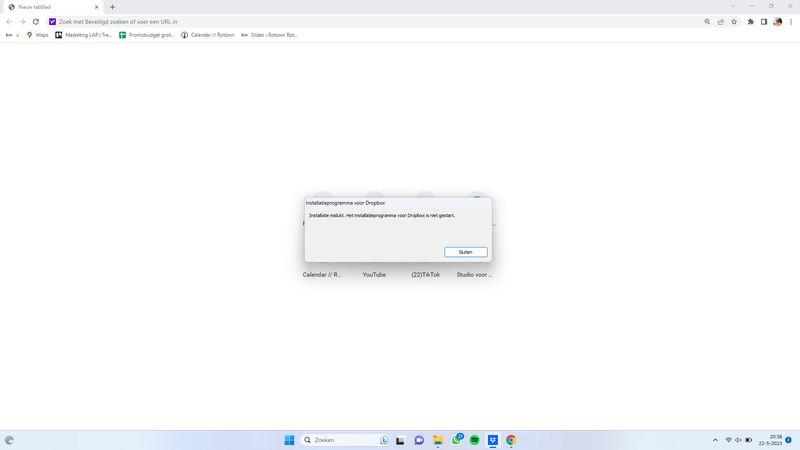800x450 pixels.
Task: Click the 'Installatie mislukt' error message text
Action: (x=382, y=215)
